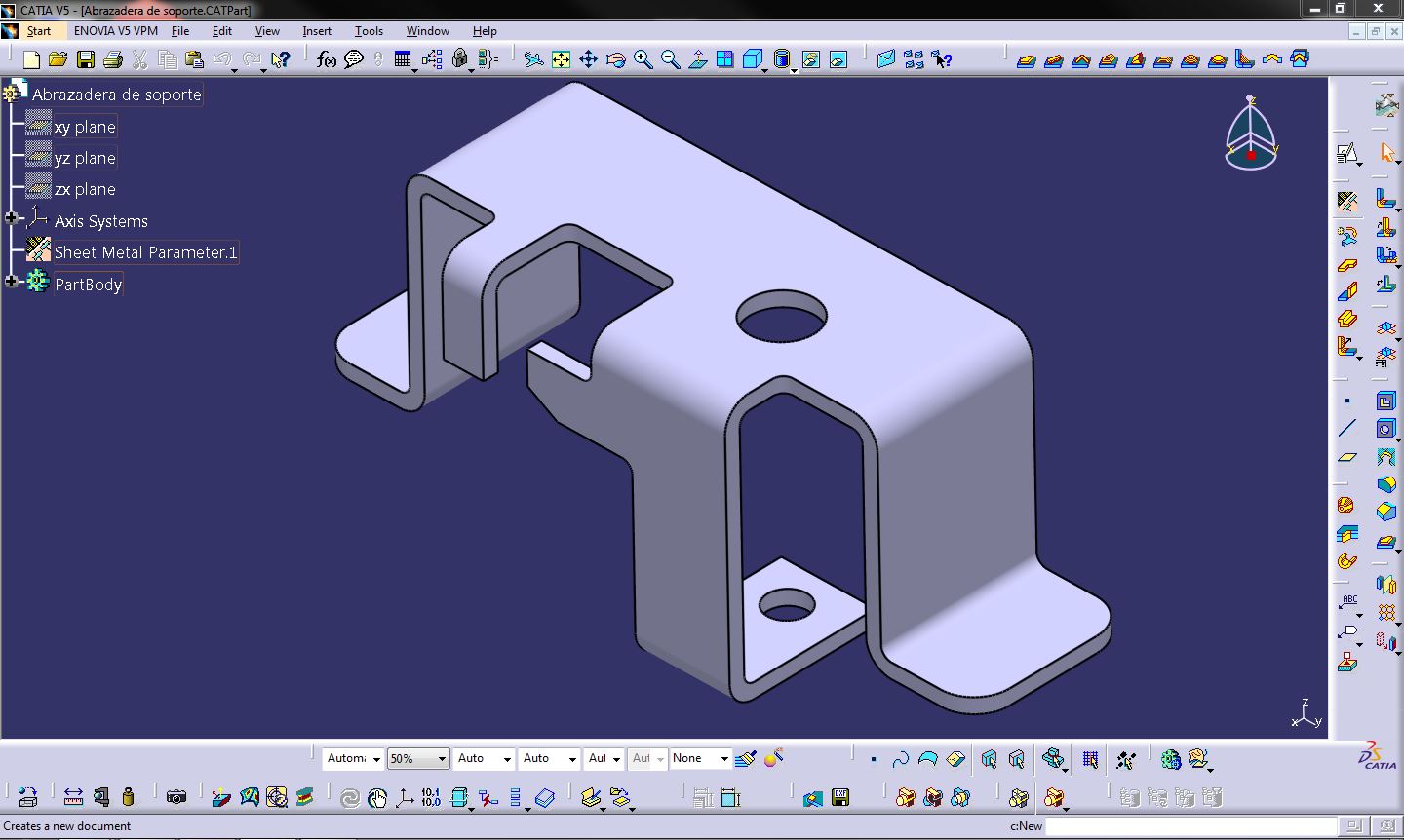Click the Save as DXF icon

(840, 797)
